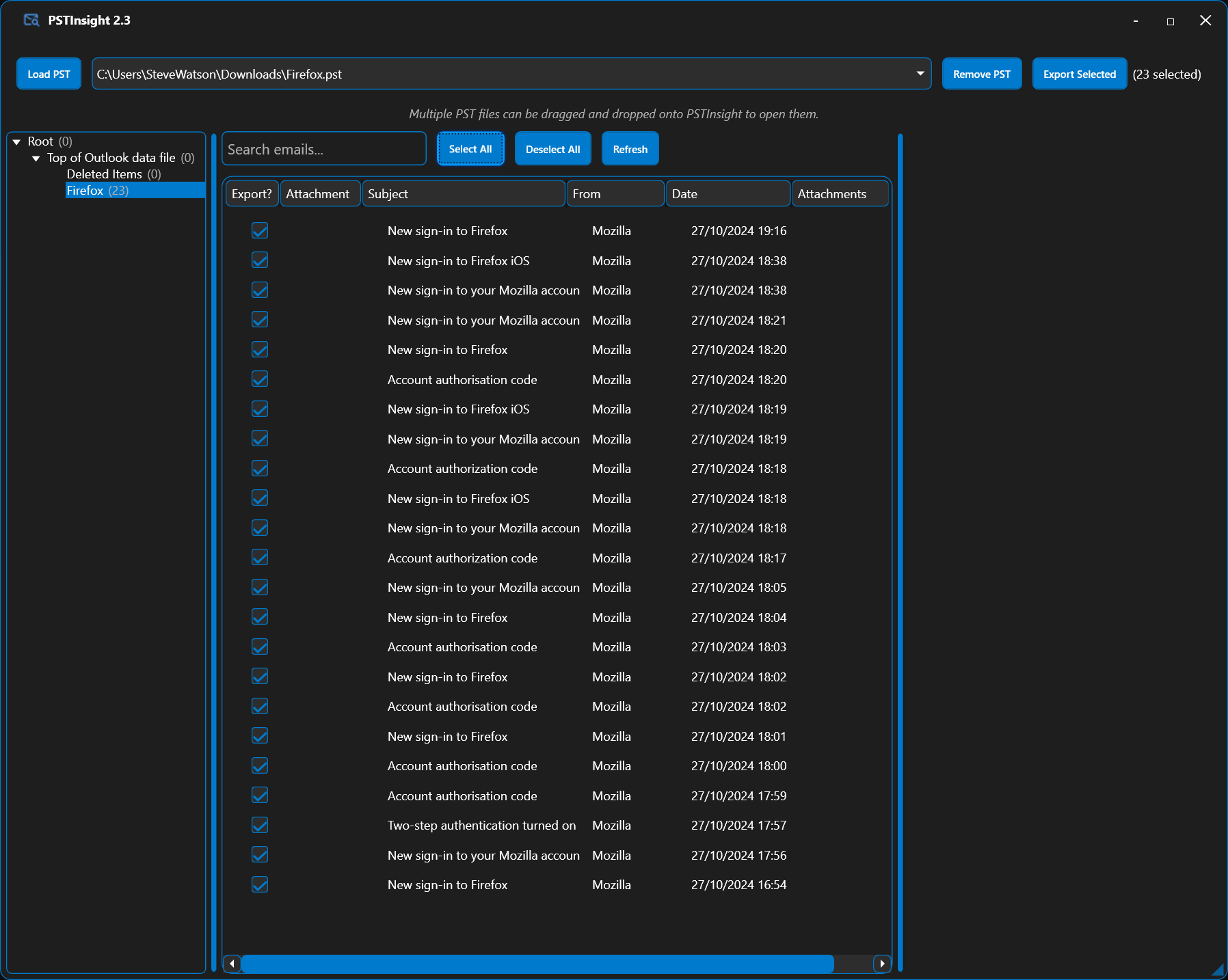Screen dimensions: 1228x980
Task: Uncheck the email dated 27/10/2024 19:16
Action: coord(260,231)
